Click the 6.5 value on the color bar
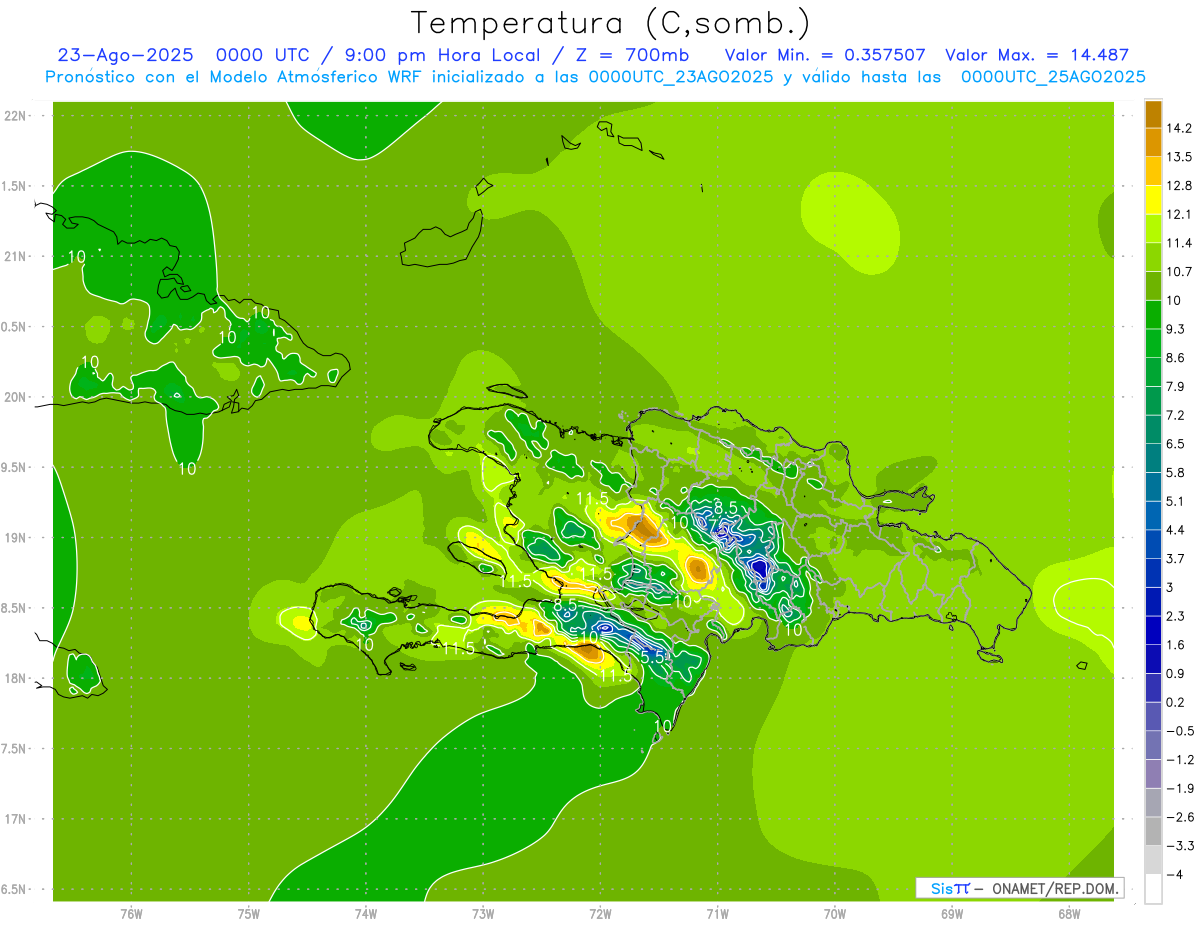This screenshot has width=1200, height=927. [1175, 444]
